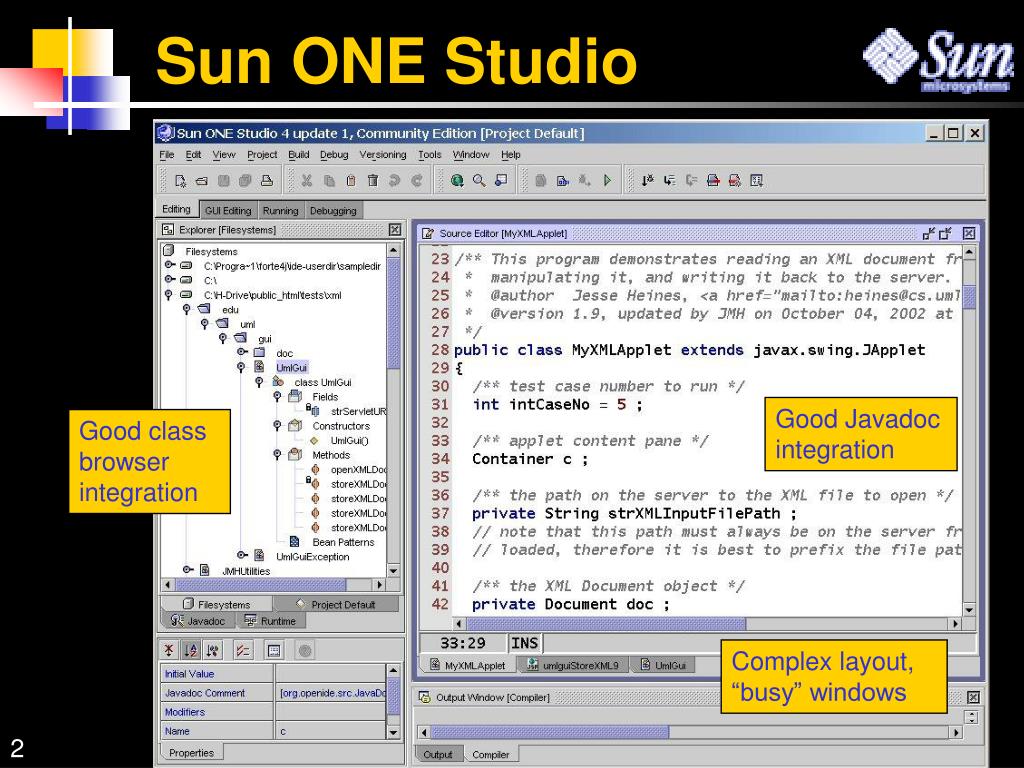Click the customizer icon in Properties toolbar
Viewport: 1024px width, 768px height.
pyautogui.click(x=274, y=650)
